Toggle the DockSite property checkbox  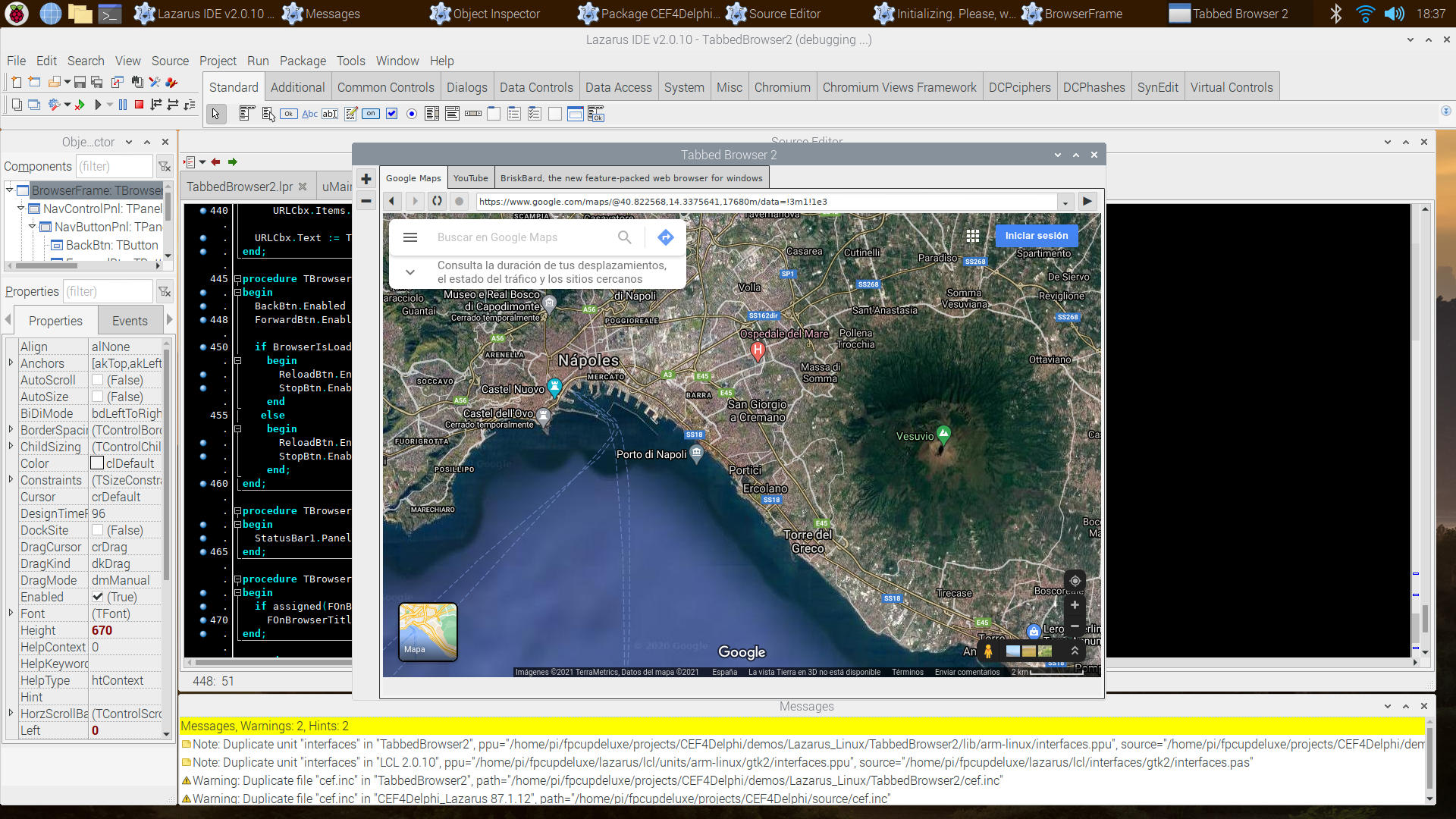pyautogui.click(x=98, y=530)
